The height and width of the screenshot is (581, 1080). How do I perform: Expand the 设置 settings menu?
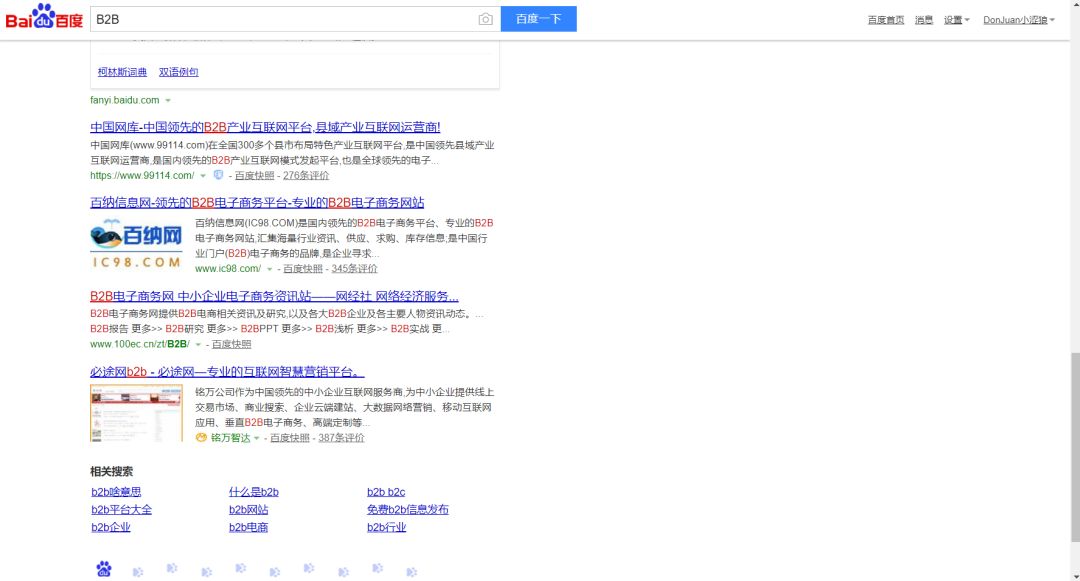coord(956,20)
